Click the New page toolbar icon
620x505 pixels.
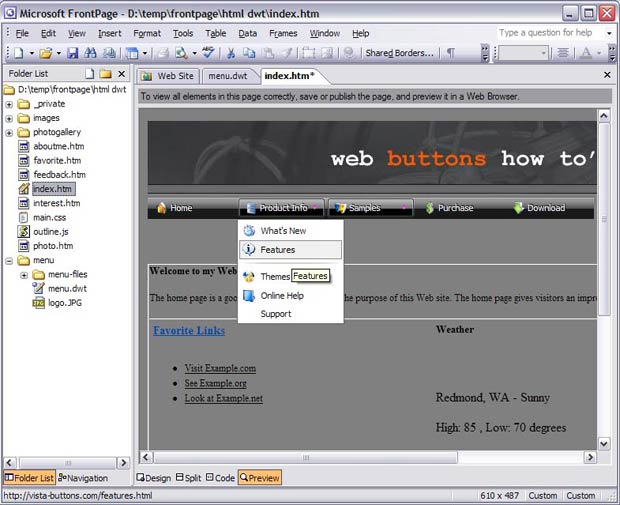click(19, 53)
